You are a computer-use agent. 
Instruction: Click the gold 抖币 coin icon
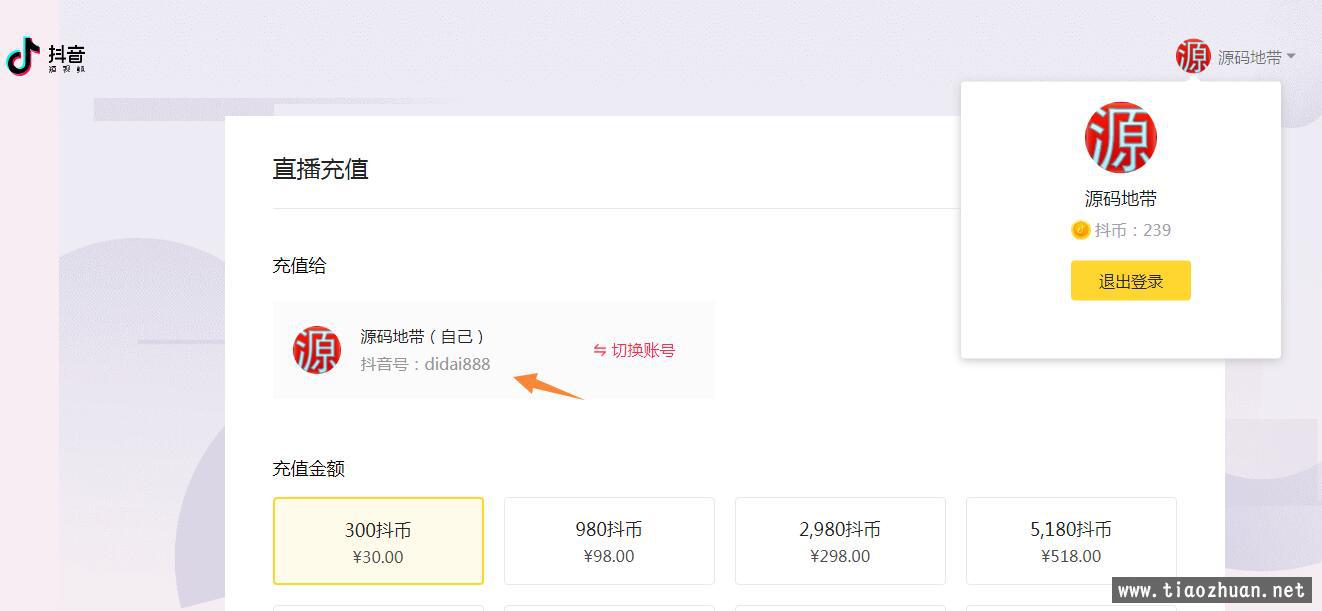1080,230
